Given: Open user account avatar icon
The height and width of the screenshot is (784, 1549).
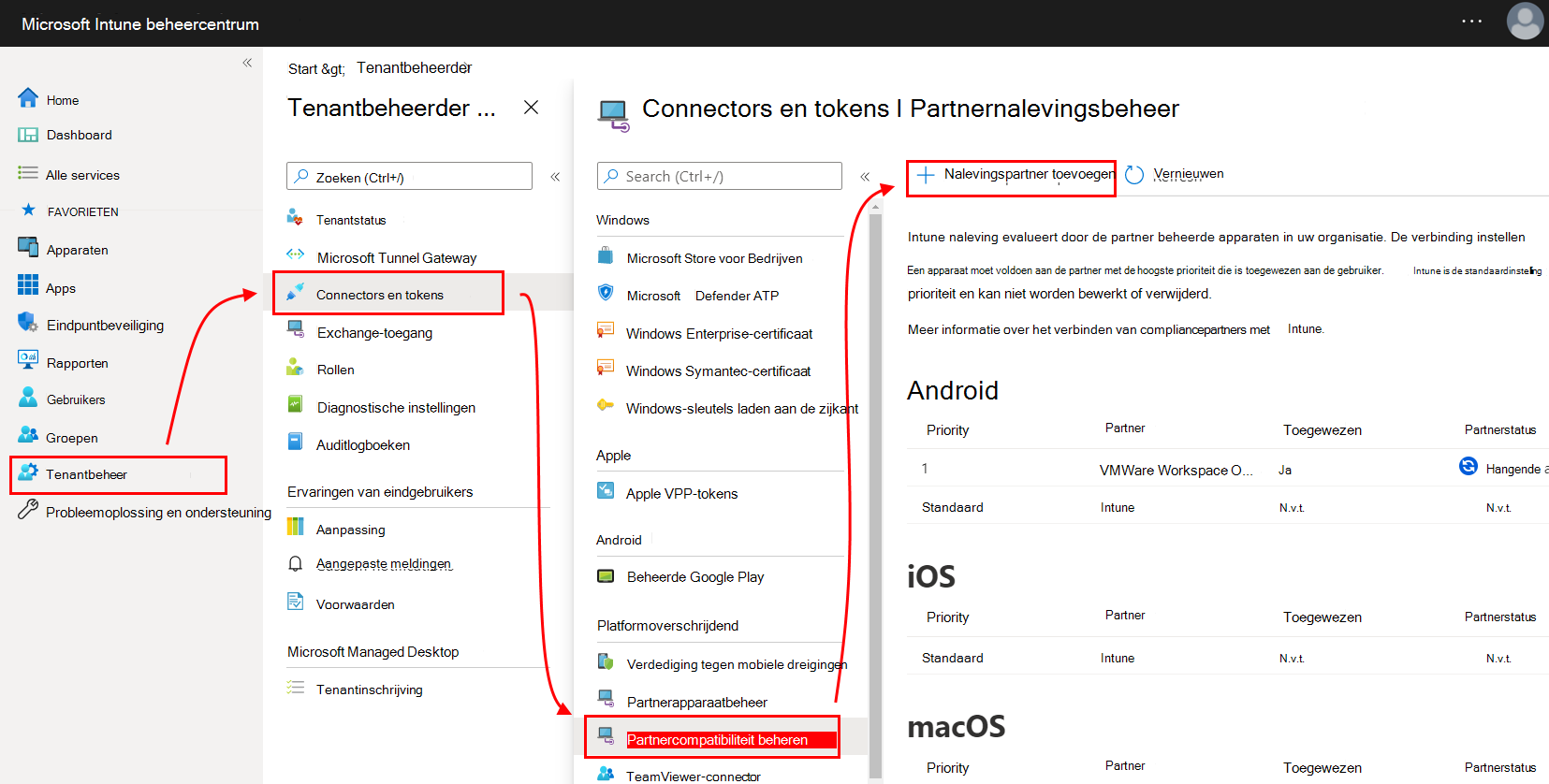Looking at the screenshot, I should [1525, 22].
